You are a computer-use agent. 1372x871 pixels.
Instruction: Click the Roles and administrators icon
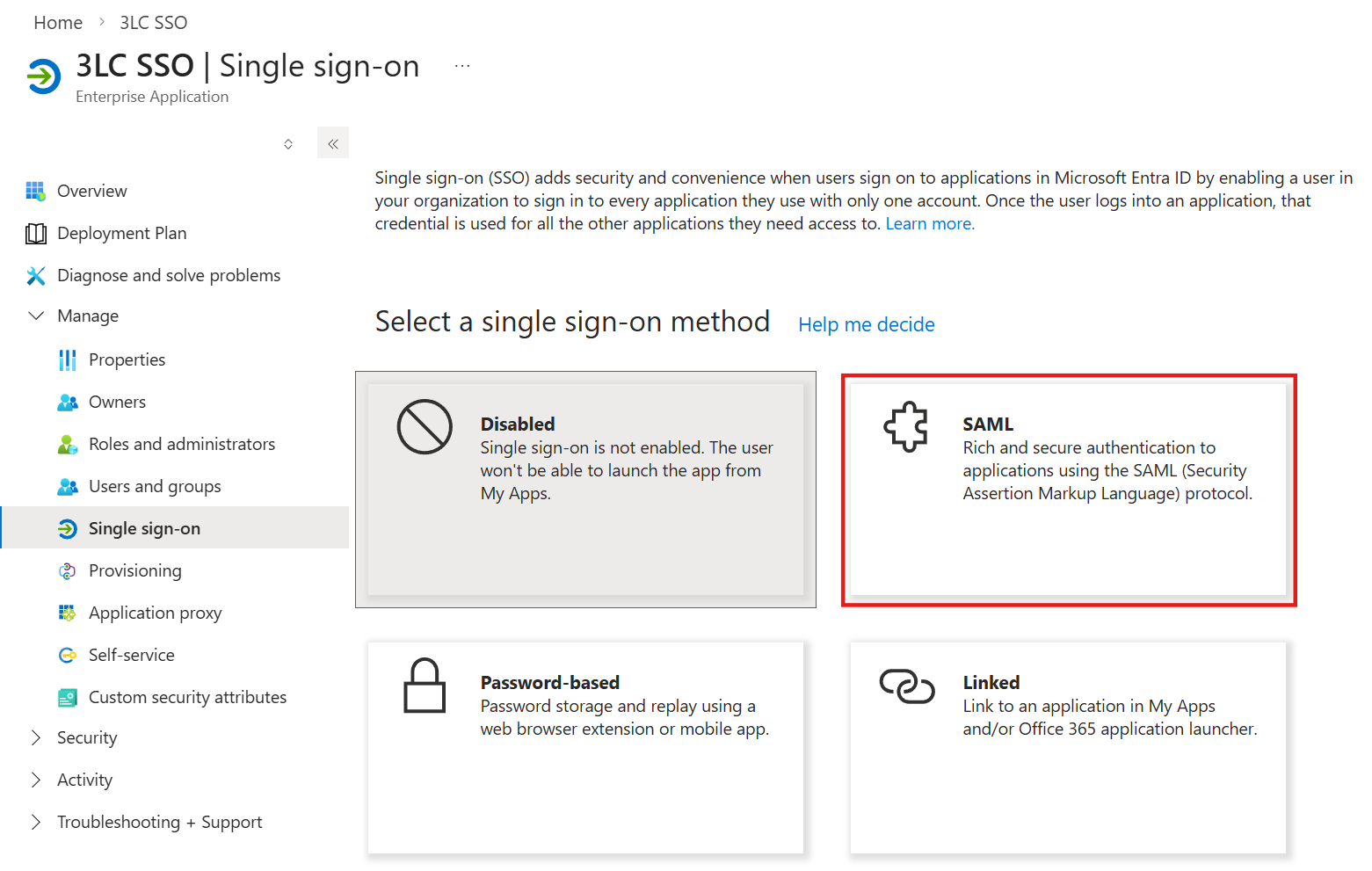pyautogui.click(x=68, y=444)
